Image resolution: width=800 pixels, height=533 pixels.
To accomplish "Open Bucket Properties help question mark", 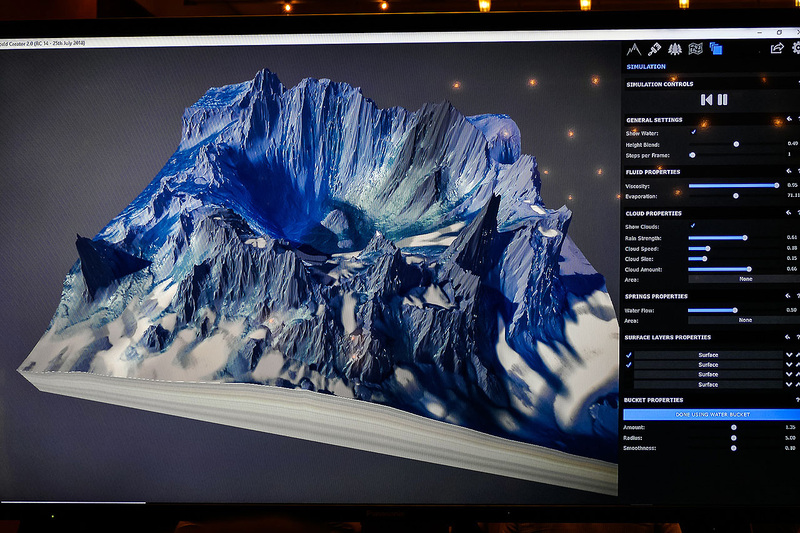I will (797, 400).
